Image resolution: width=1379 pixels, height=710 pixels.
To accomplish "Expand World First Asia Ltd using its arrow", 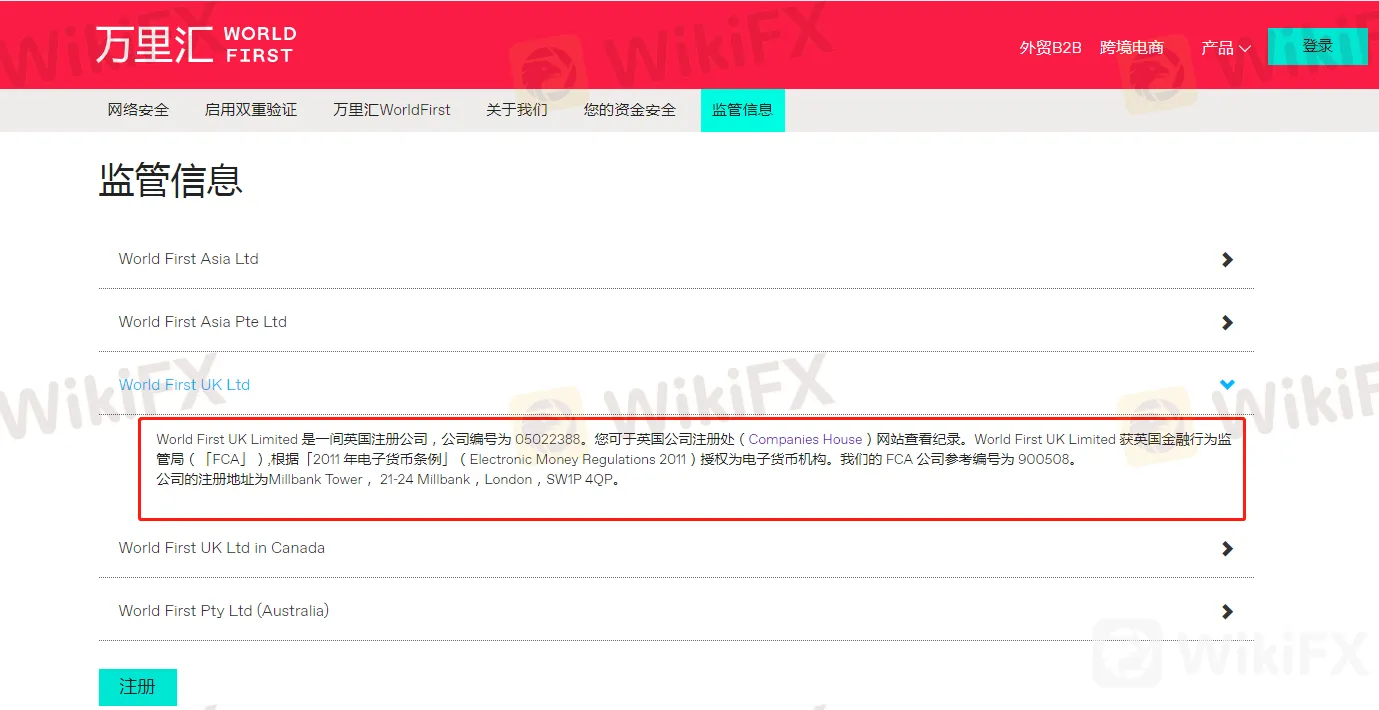I will [1227, 260].
